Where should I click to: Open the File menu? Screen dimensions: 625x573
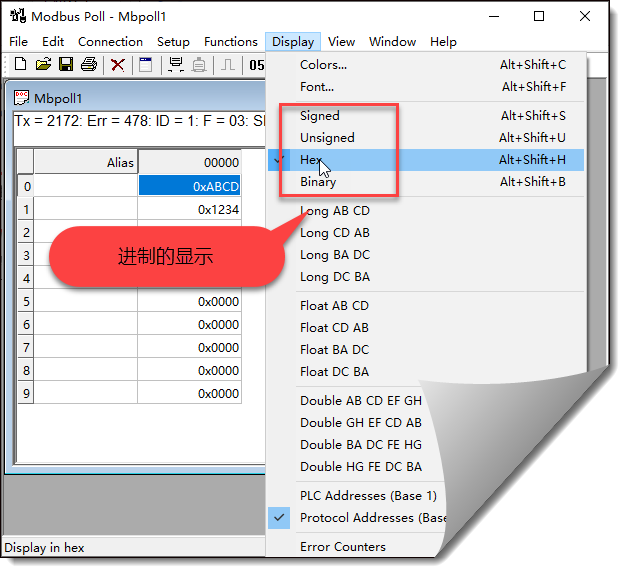(18, 42)
